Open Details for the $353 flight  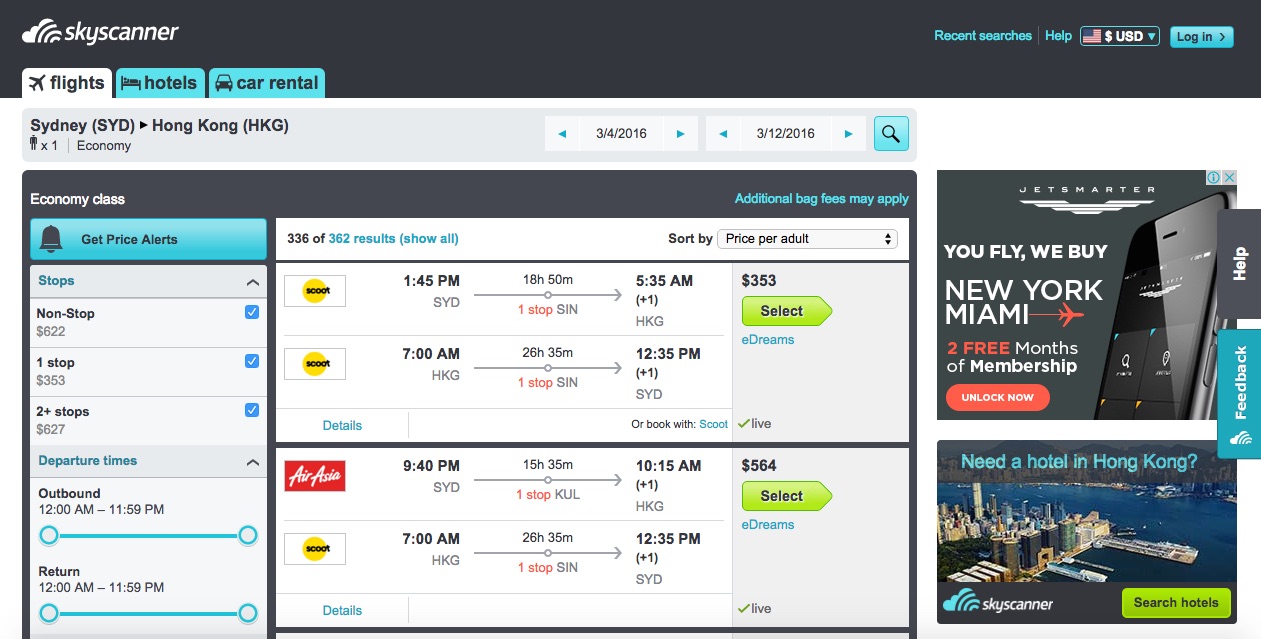342,425
